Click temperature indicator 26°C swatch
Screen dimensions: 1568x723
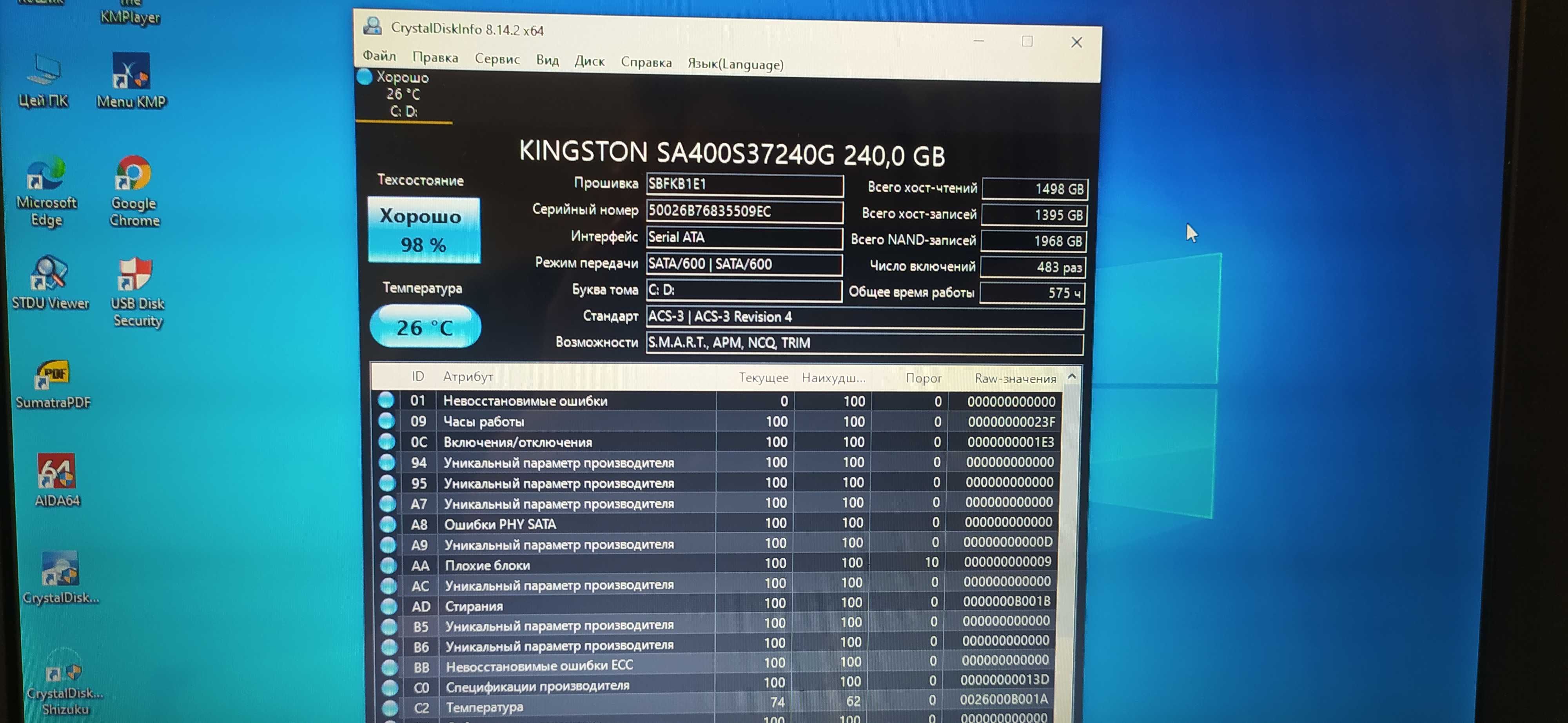coord(424,326)
